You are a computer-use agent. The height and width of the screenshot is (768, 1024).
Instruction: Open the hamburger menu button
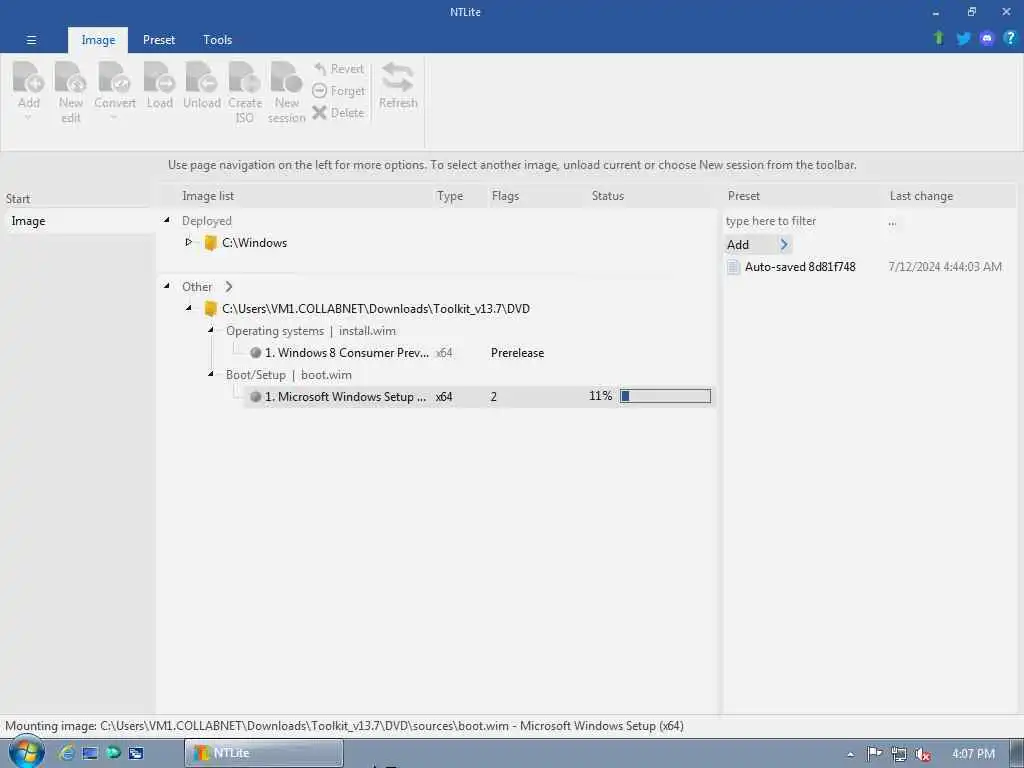click(x=31, y=40)
